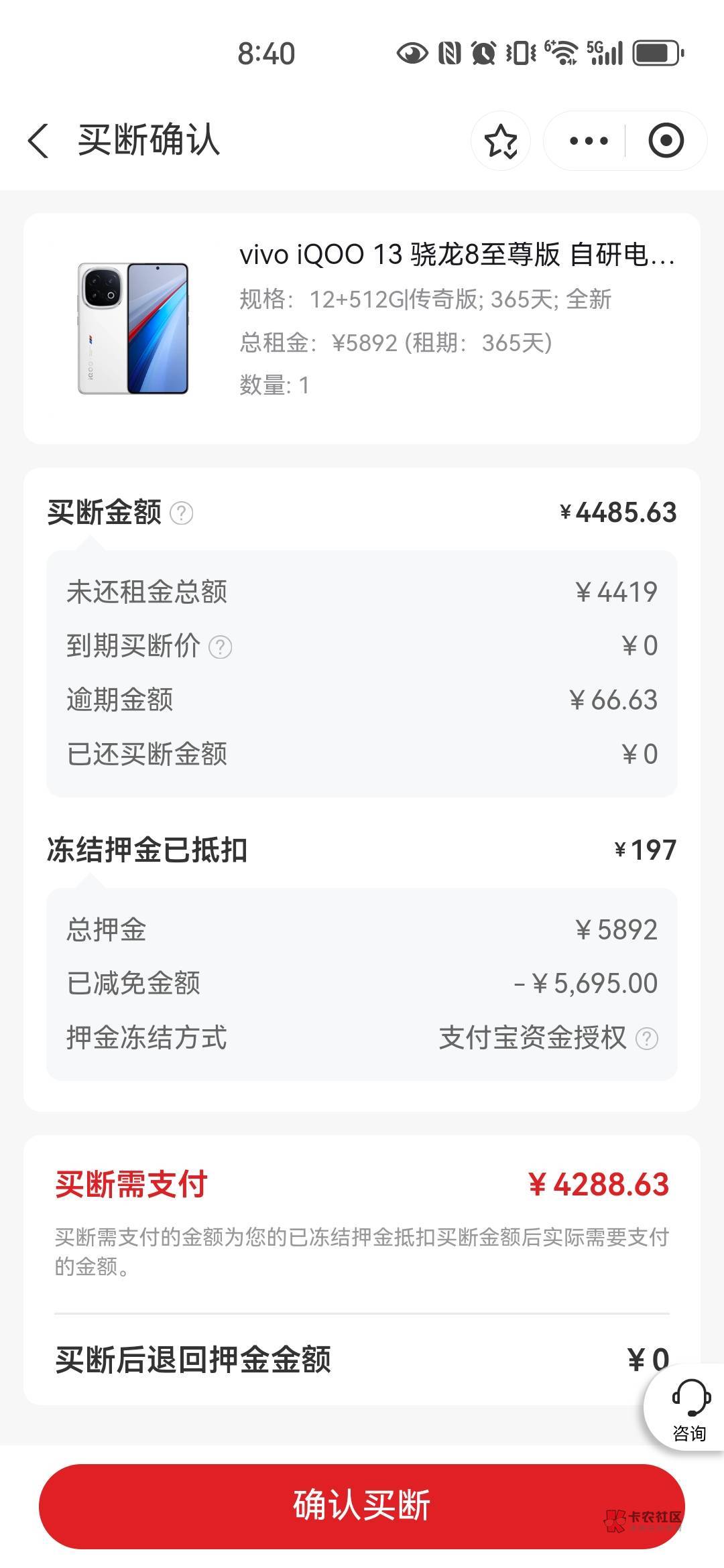Screen dimensions: 724x1568
Task: Tap the 已减免金额 row
Action: (362, 984)
